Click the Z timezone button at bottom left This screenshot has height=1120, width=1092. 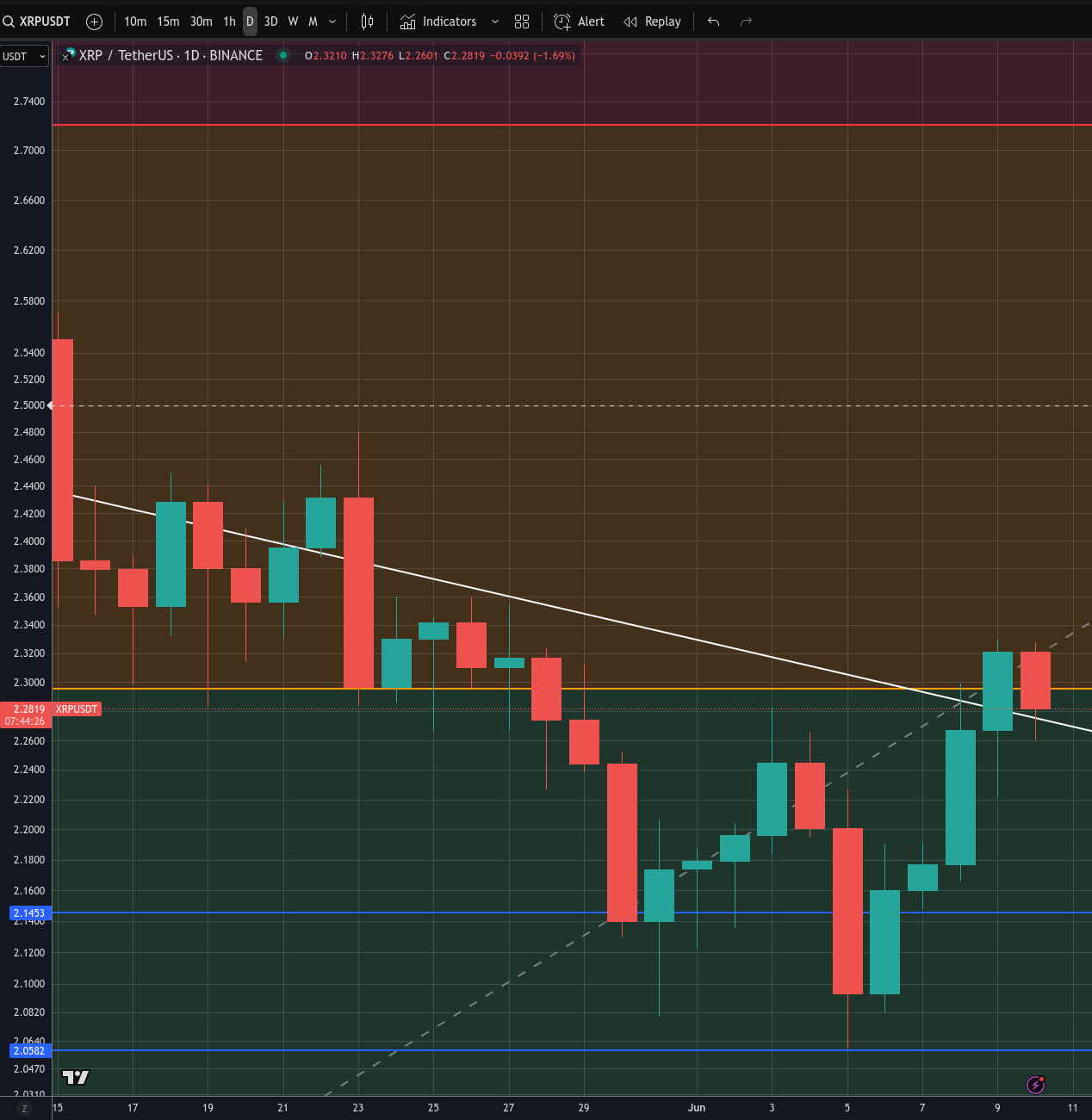click(24, 1109)
